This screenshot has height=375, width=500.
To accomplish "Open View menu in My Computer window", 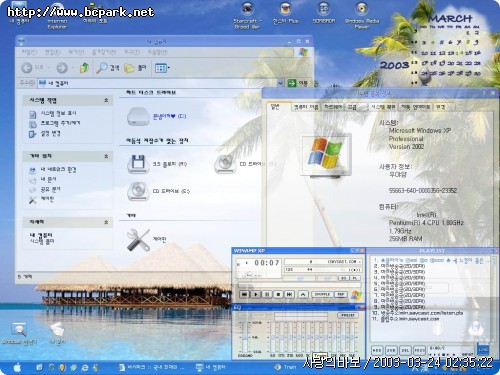I will click(x=76, y=52).
